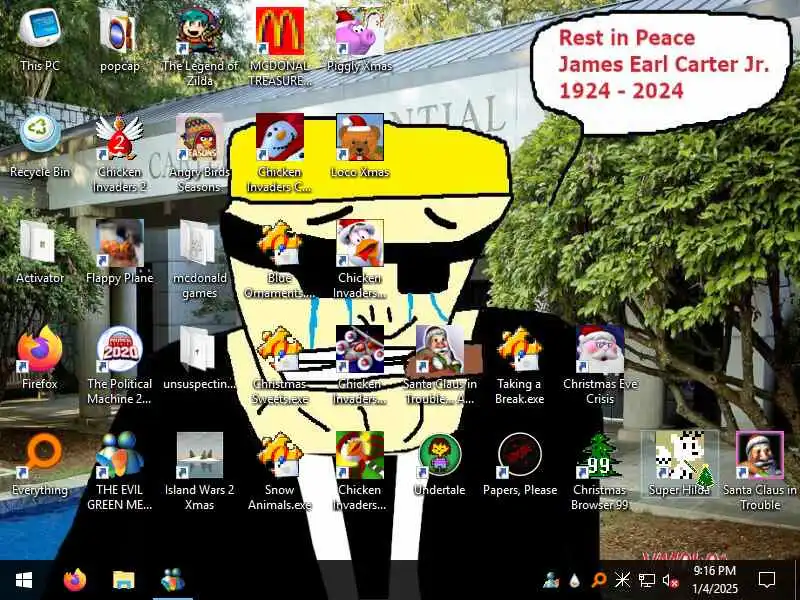Launch Taking a Break.exe

[519, 365]
